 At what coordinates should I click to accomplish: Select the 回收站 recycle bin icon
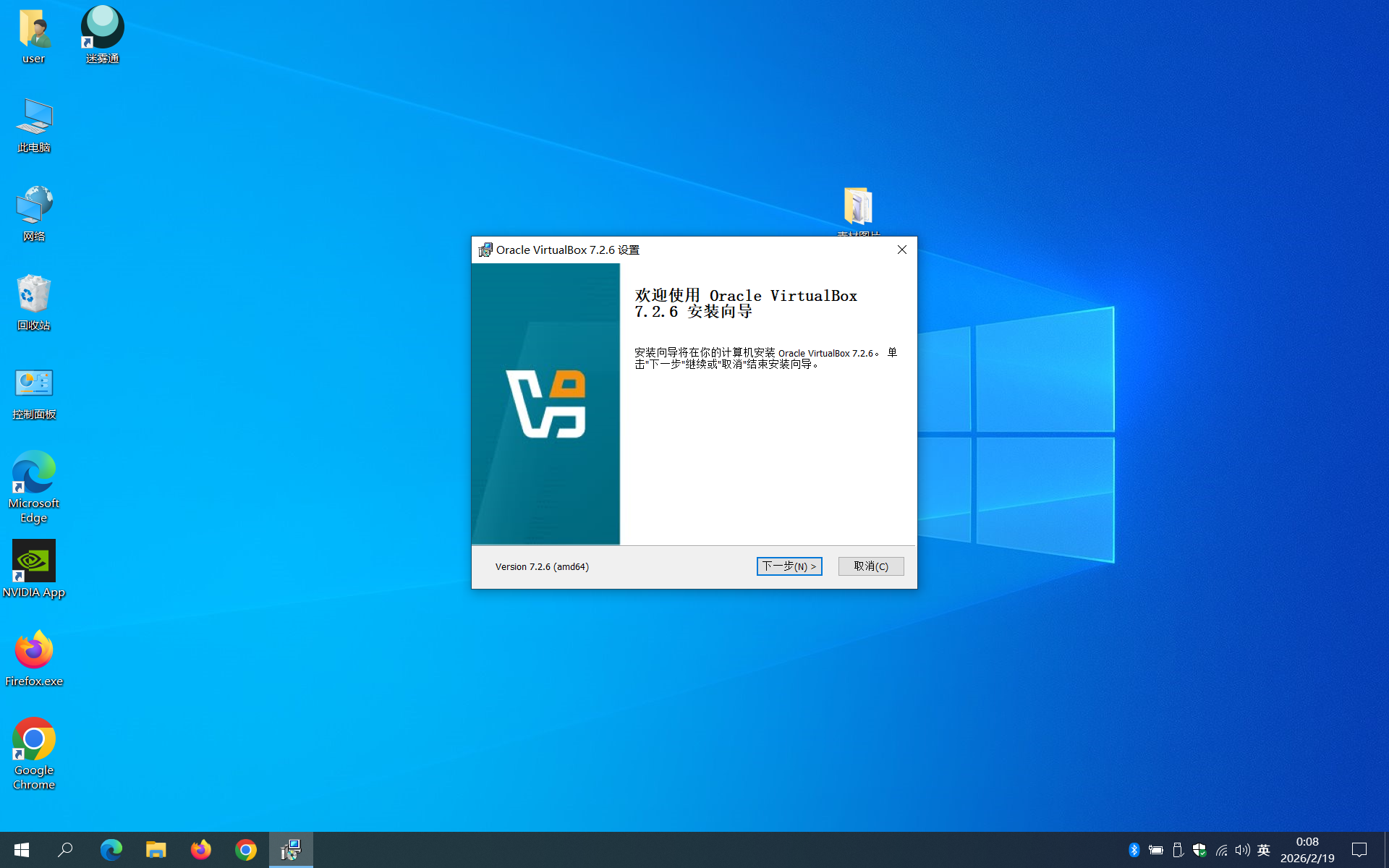(x=33, y=302)
